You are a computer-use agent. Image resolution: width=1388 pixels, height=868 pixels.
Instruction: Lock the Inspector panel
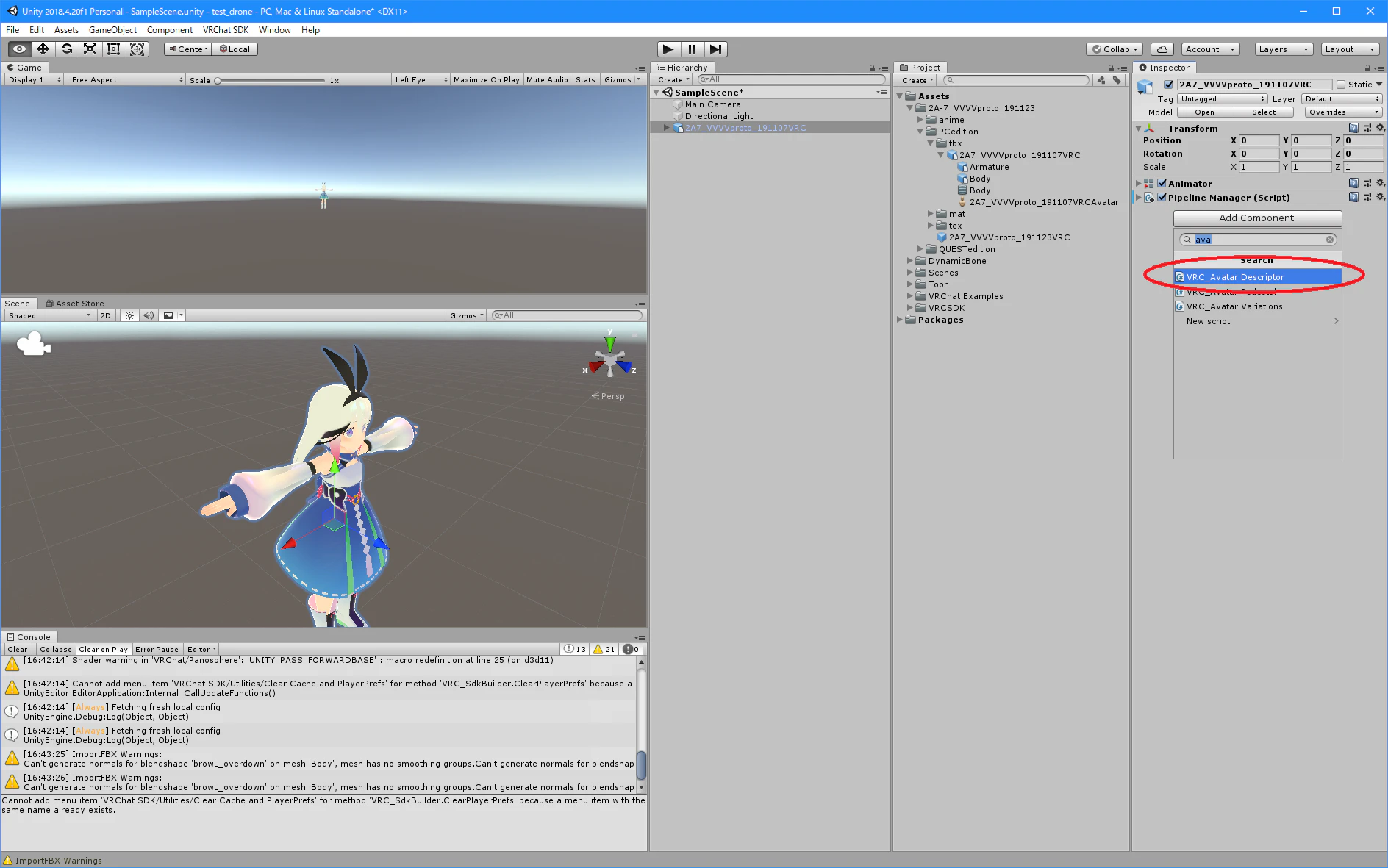pyautogui.click(x=1367, y=68)
